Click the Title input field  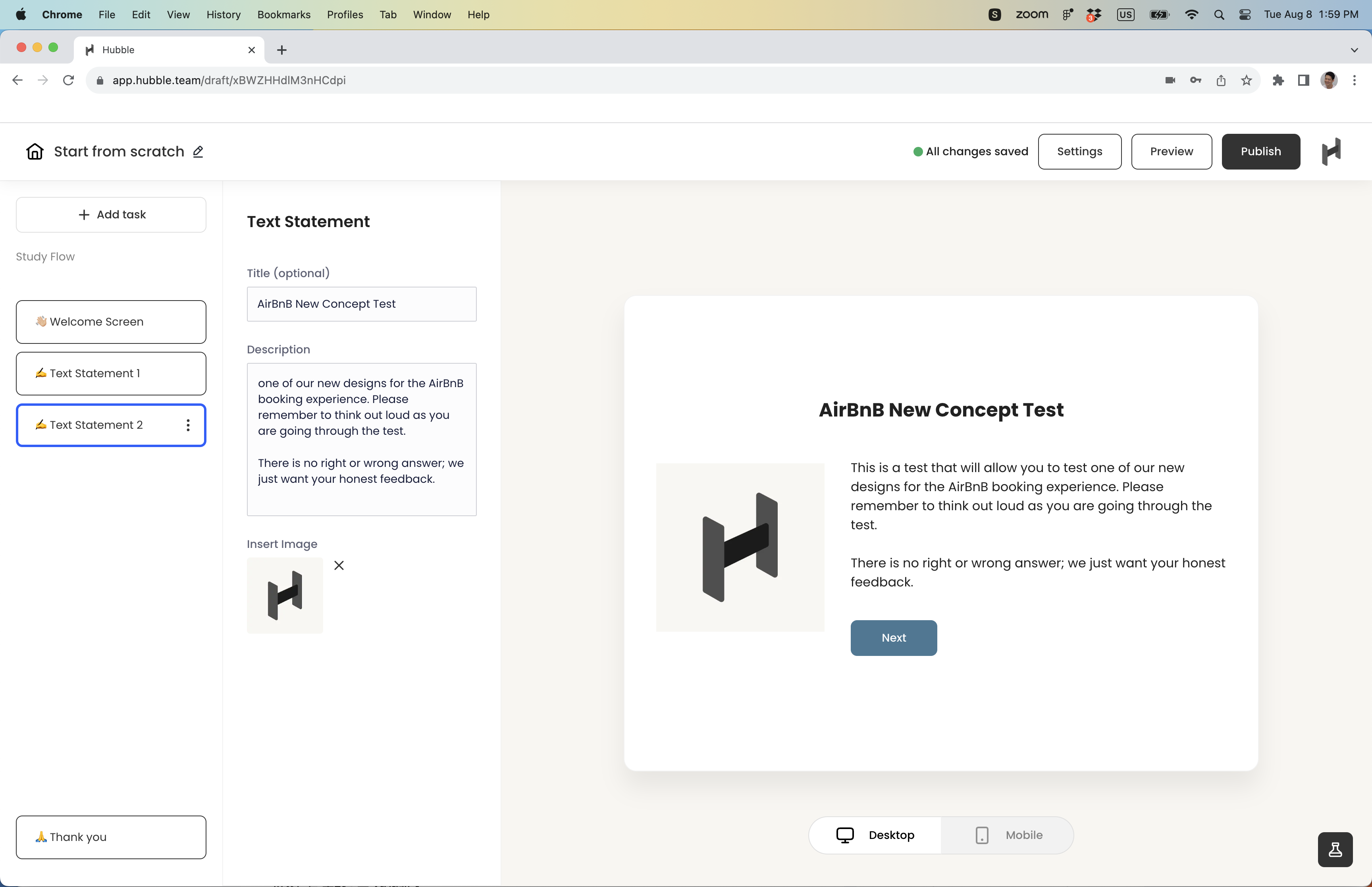click(362, 304)
